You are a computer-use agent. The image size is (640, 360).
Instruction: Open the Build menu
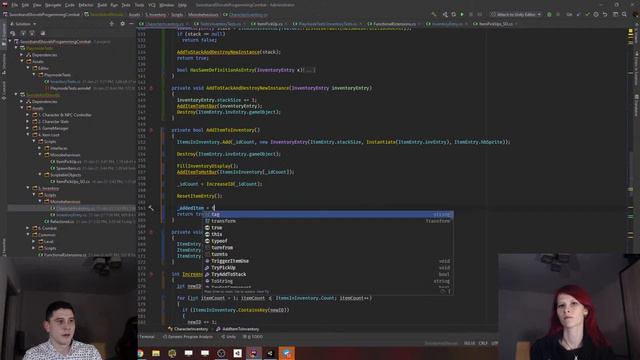pos(102,5)
